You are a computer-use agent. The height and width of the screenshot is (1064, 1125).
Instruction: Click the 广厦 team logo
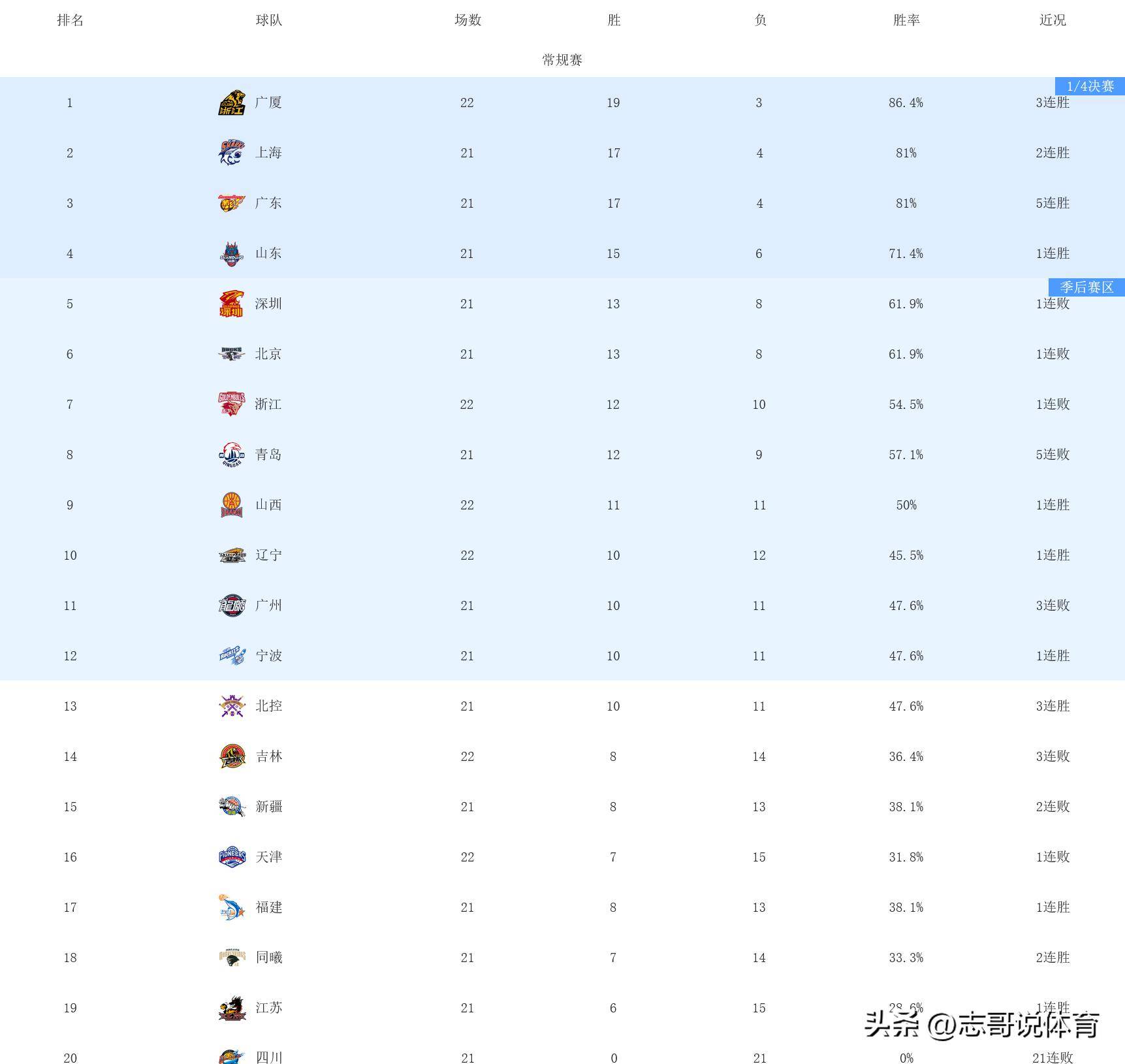[x=231, y=103]
